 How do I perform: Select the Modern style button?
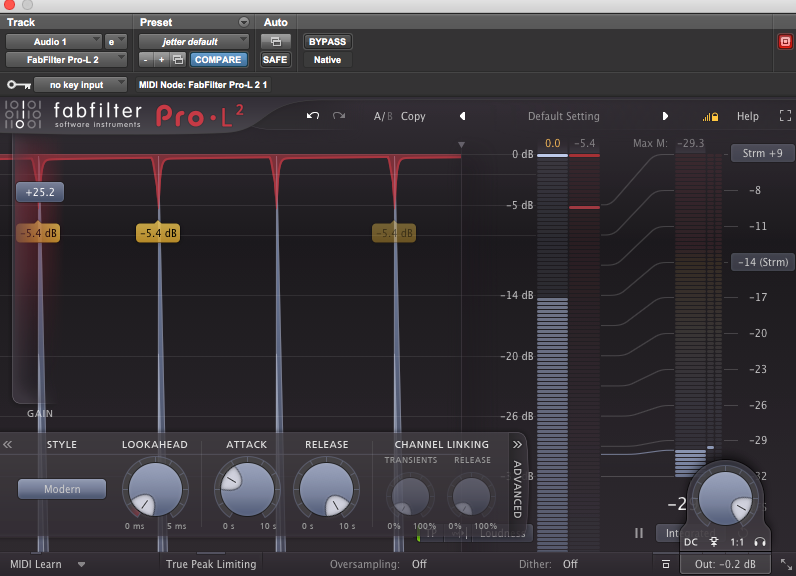pos(62,489)
